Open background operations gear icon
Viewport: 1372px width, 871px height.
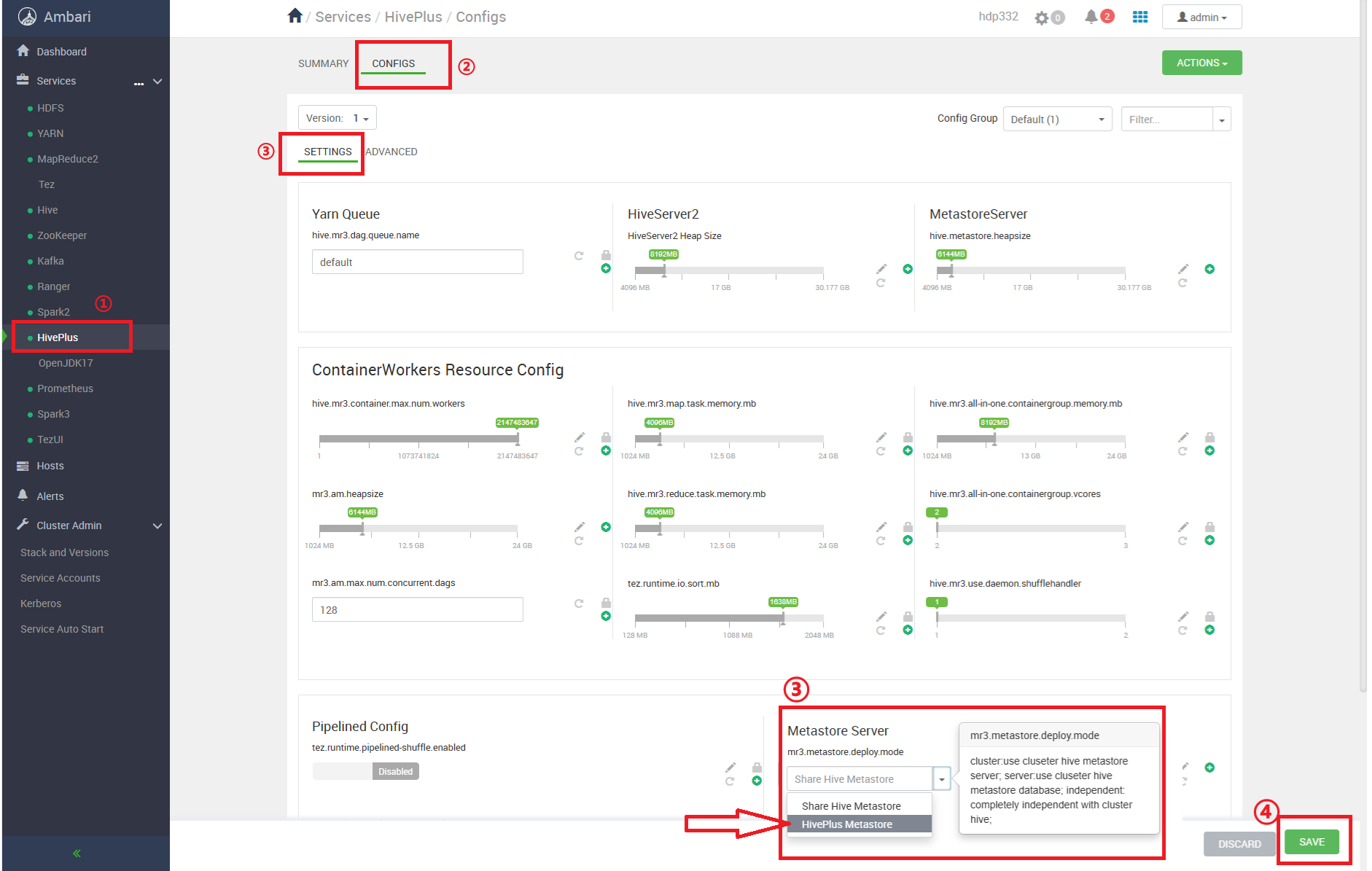(x=1042, y=17)
